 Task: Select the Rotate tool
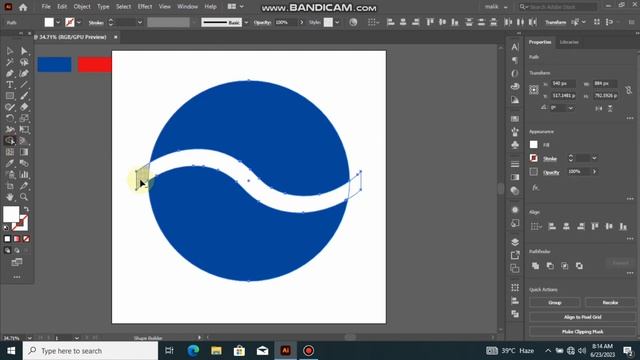10,118
